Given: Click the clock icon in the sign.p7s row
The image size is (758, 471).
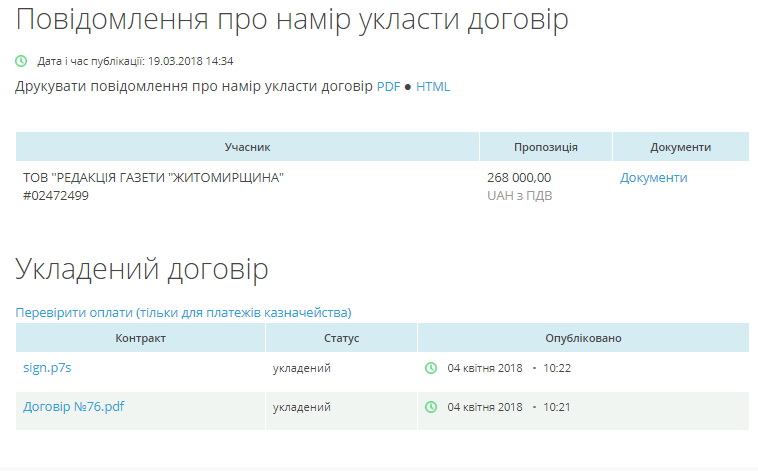Looking at the screenshot, I should point(431,368).
